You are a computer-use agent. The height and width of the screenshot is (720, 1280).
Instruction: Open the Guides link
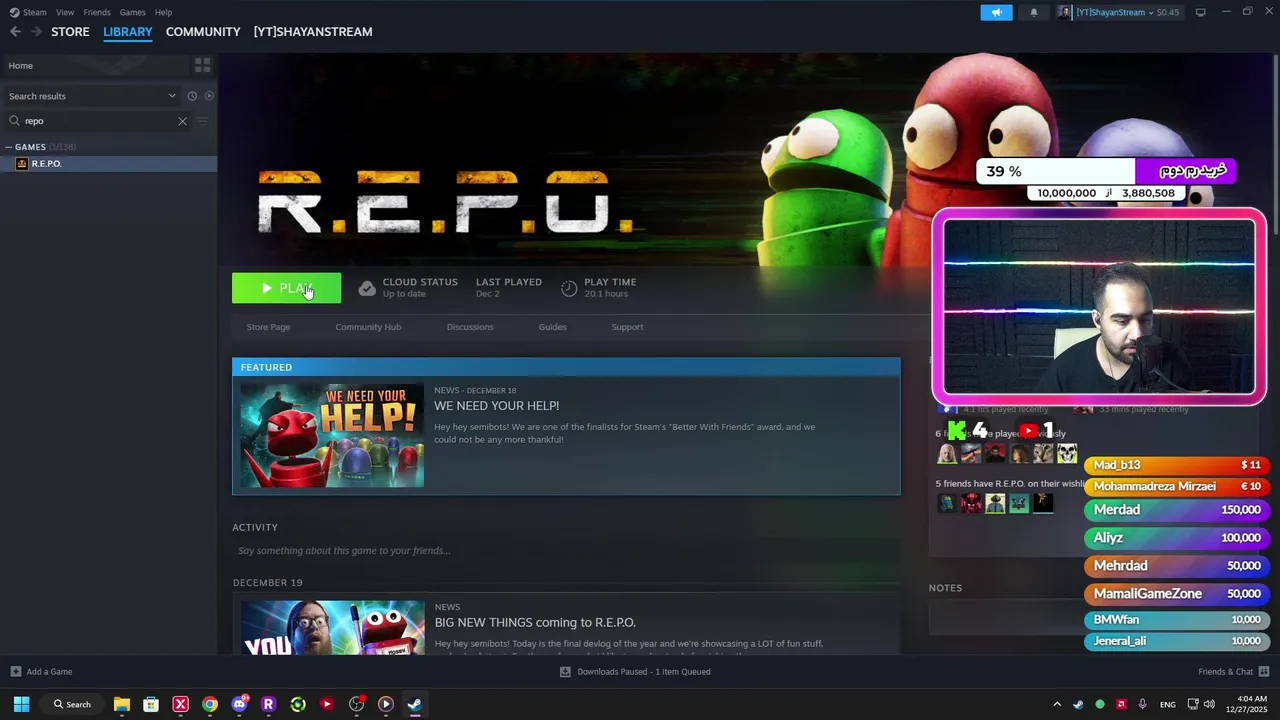552,327
